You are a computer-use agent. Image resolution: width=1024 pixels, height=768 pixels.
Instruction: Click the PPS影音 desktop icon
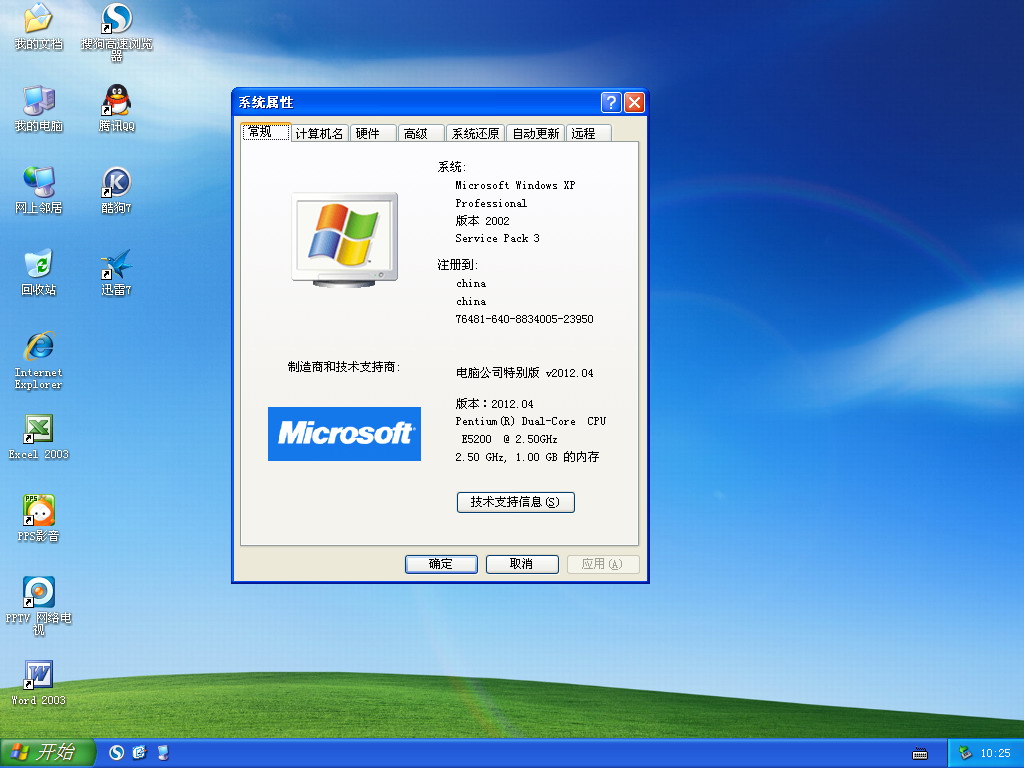pos(38,511)
